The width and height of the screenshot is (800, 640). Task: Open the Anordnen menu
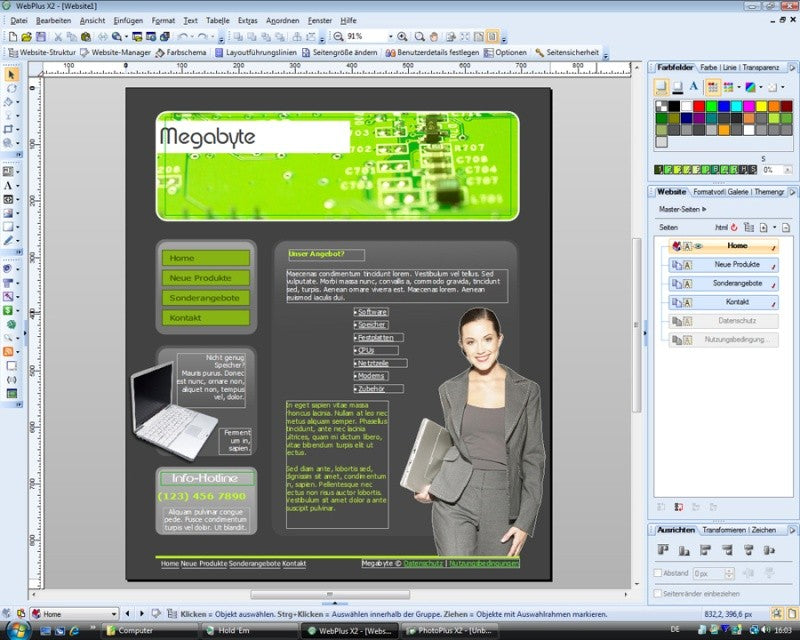[282, 20]
